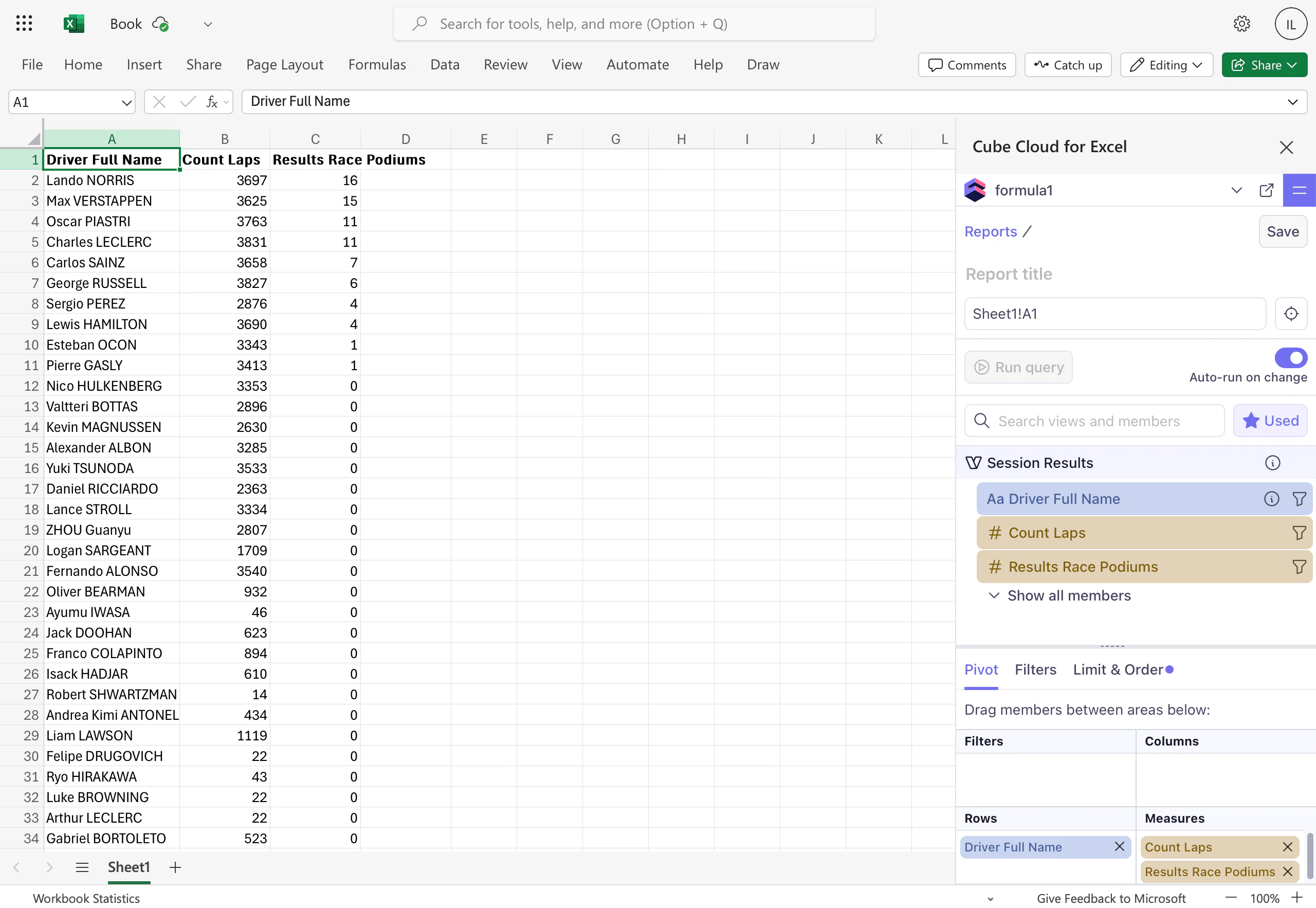Click the filter icon on Count Laps
Screen dimensions: 1316x908
tap(1299, 533)
